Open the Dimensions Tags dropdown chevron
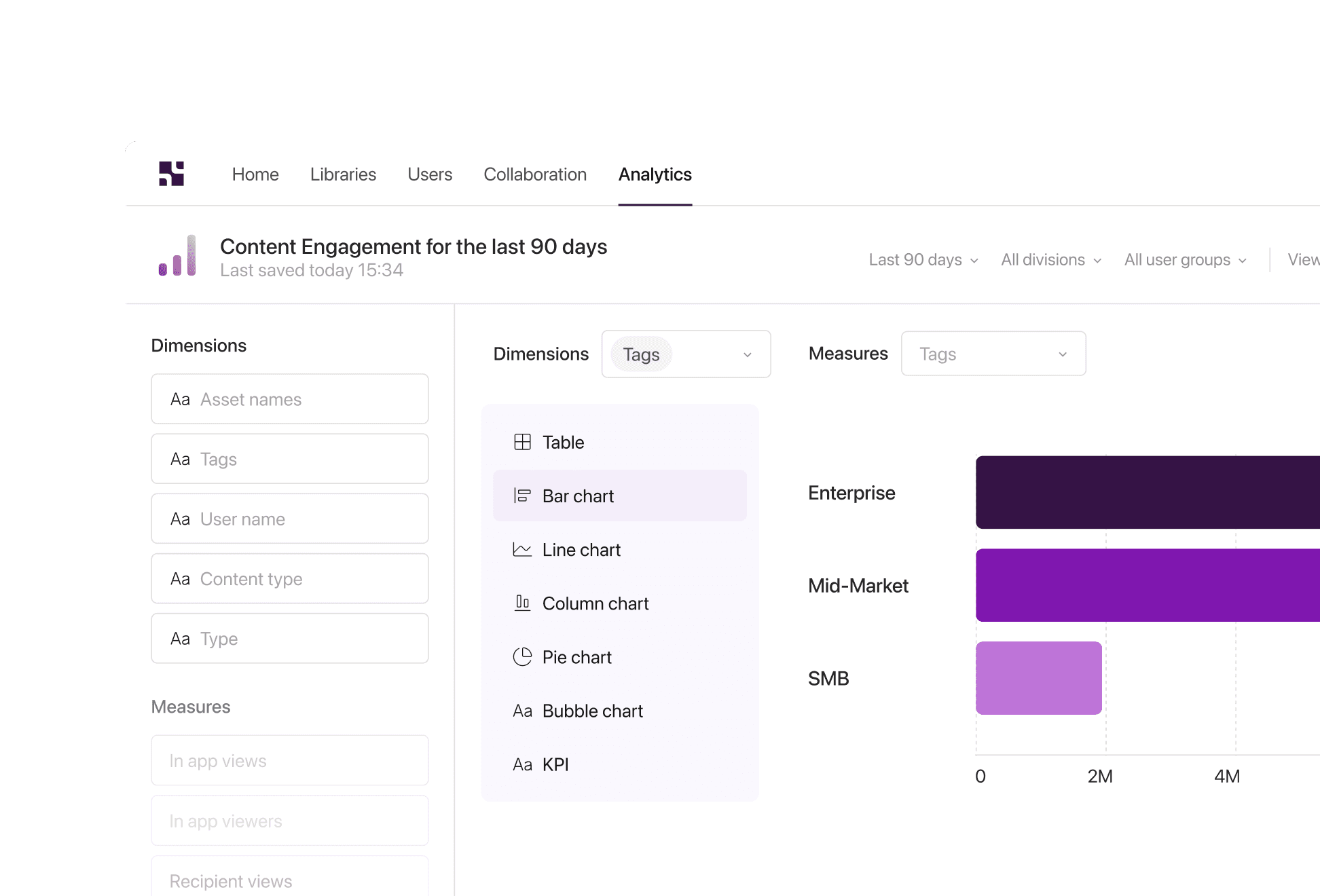The image size is (1320, 896). (x=748, y=354)
